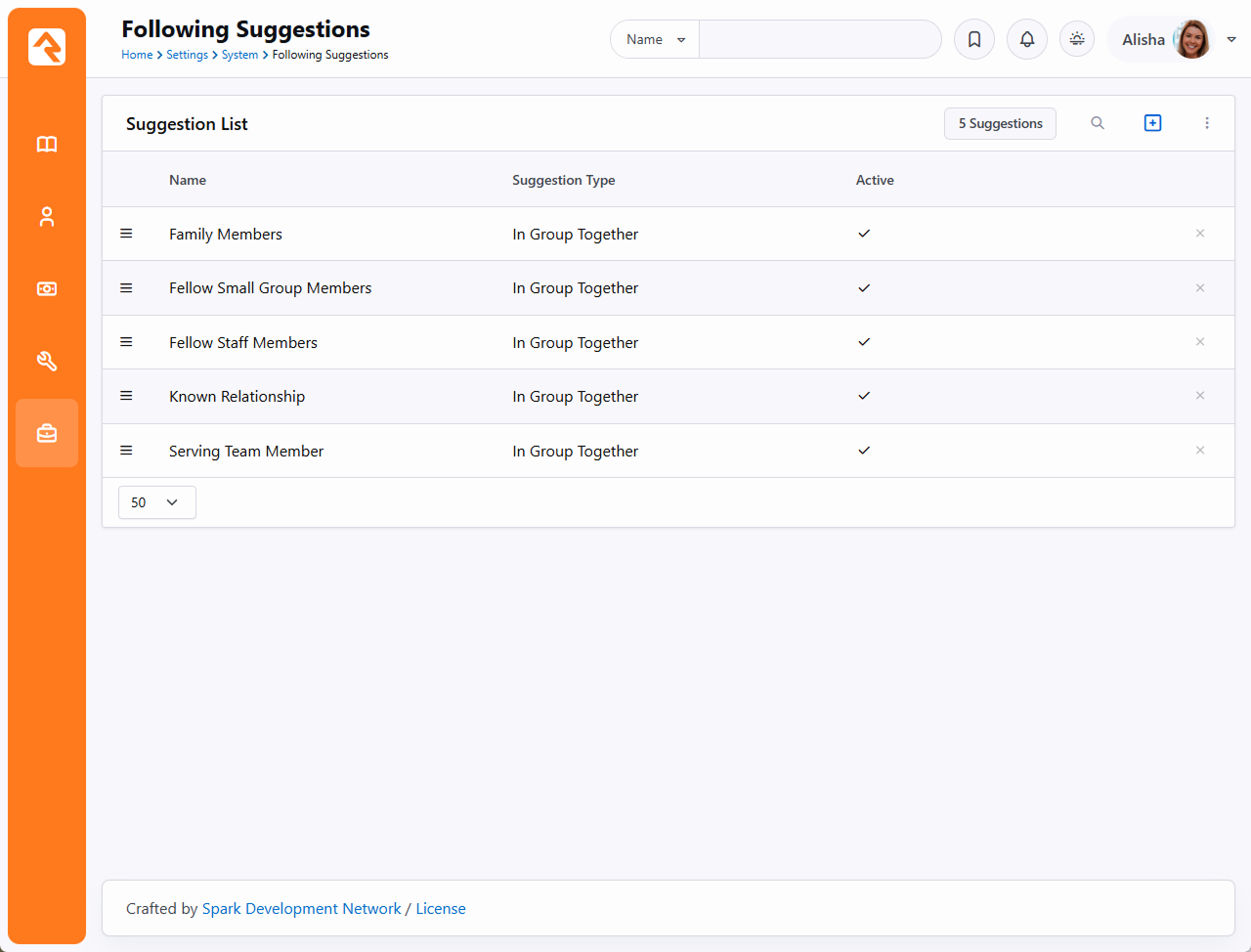Delete the Family Members suggestion row
1251x952 pixels.
tap(1200, 234)
